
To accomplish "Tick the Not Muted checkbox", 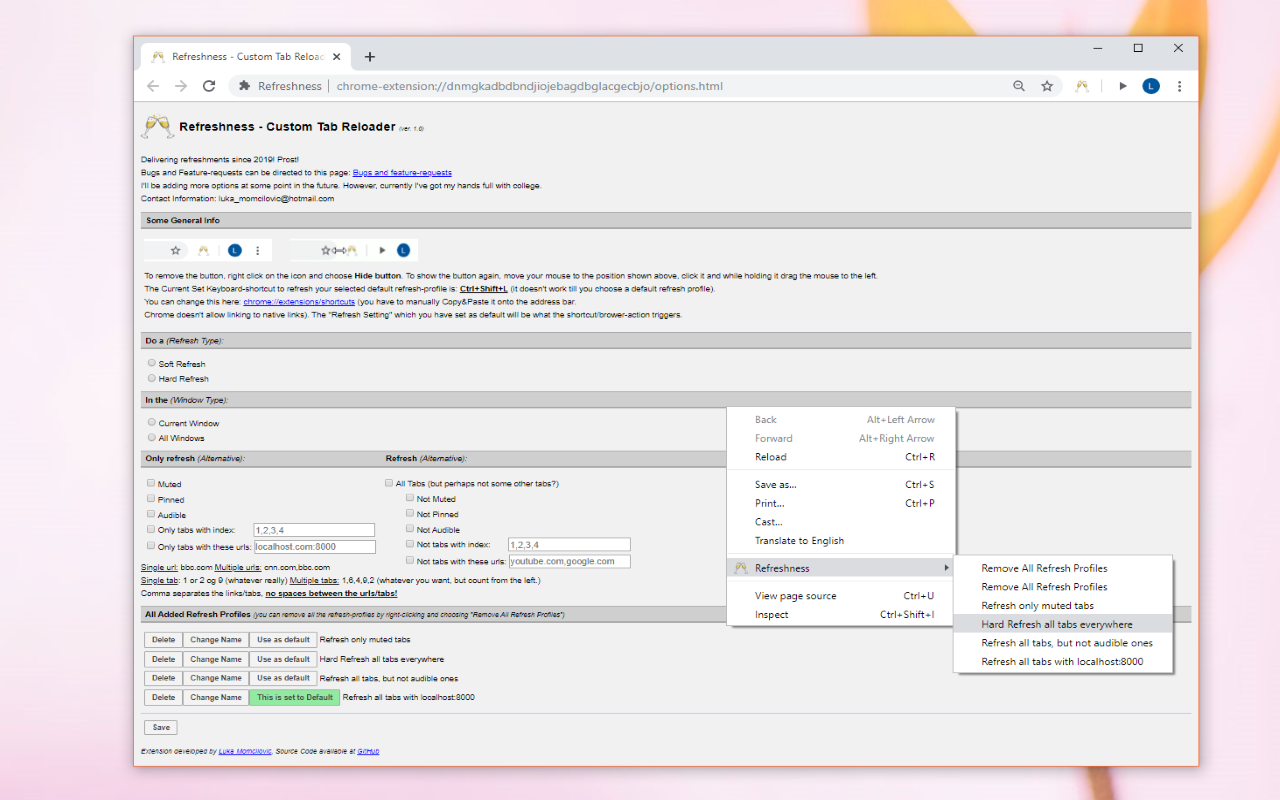I will pyautogui.click(x=410, y=498).
